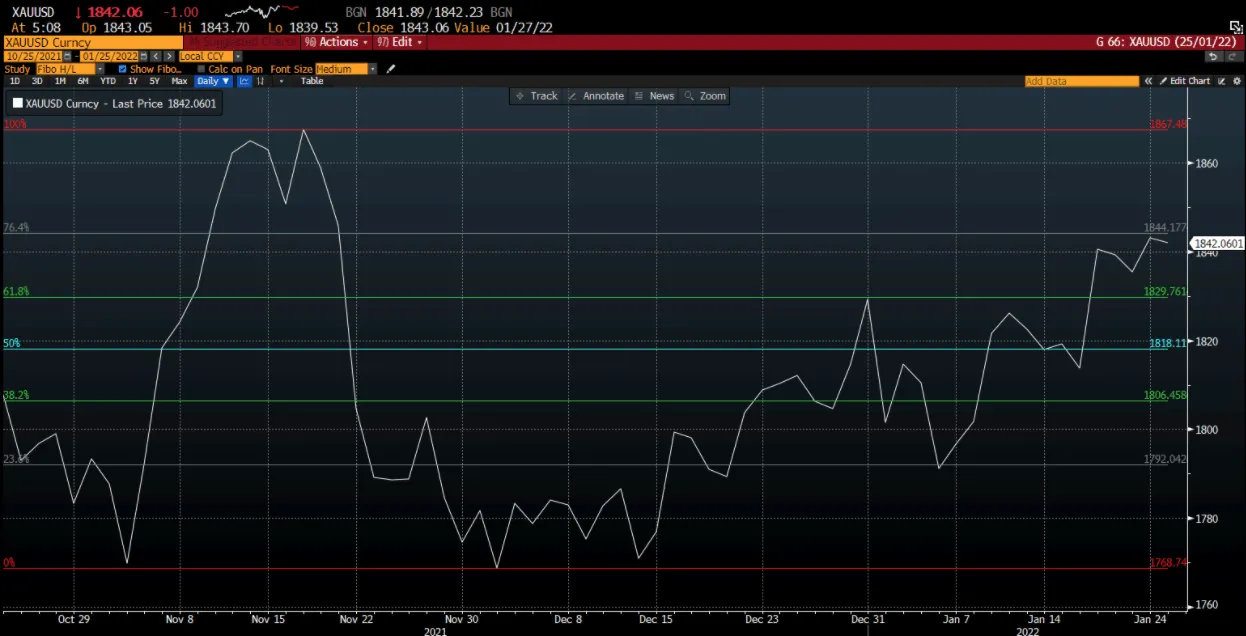Viewport: 1246px width, 636px height.
Task: Select the Track crosshair tool
Action: point(537,96)
